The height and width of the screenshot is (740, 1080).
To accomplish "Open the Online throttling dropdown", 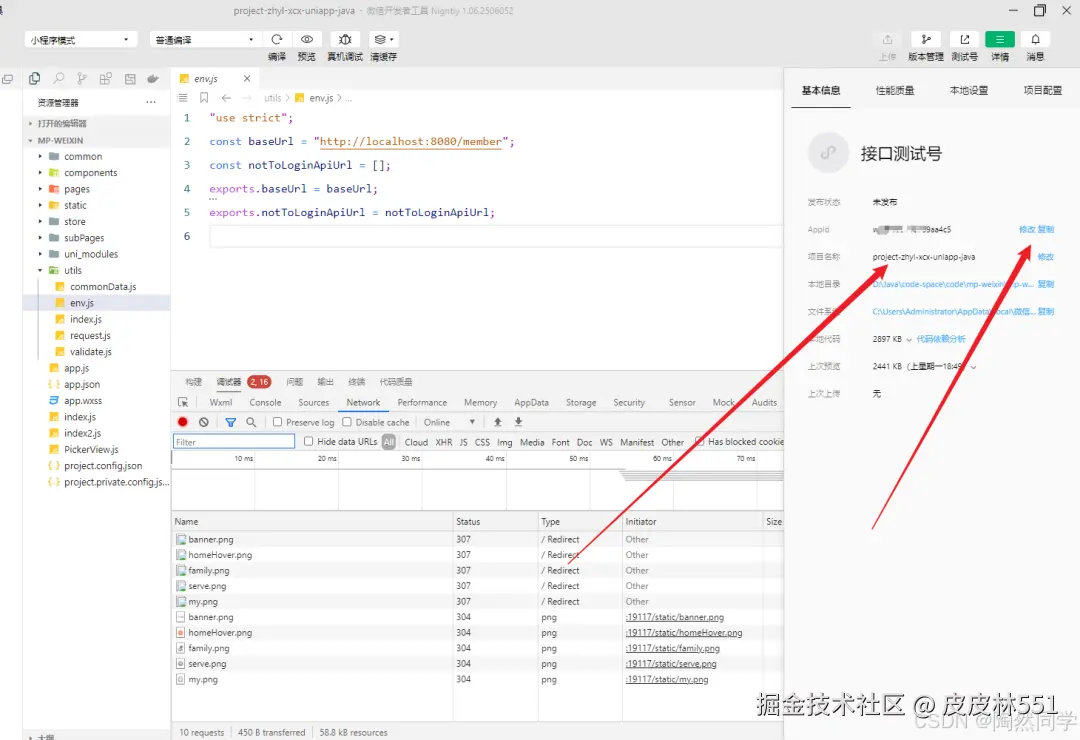I will pos(449,422).
